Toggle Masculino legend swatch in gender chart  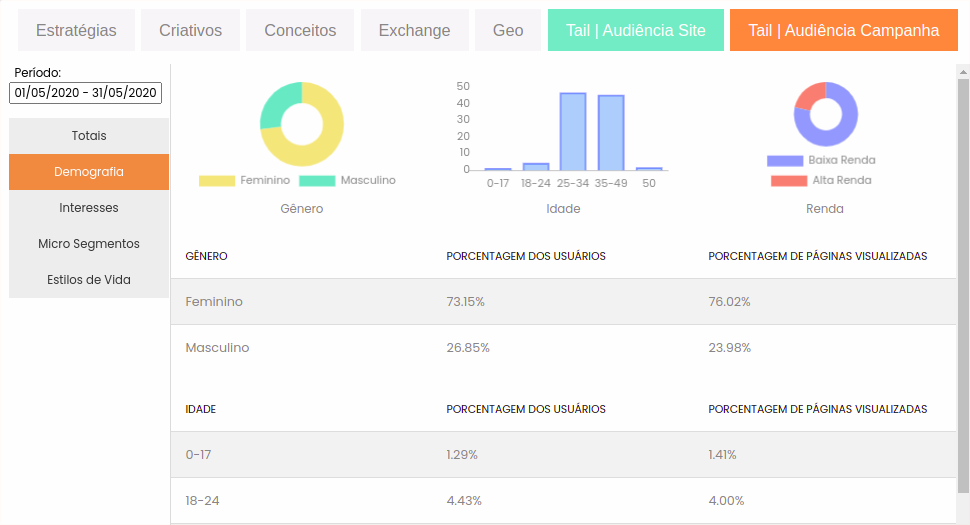[317, 181]
